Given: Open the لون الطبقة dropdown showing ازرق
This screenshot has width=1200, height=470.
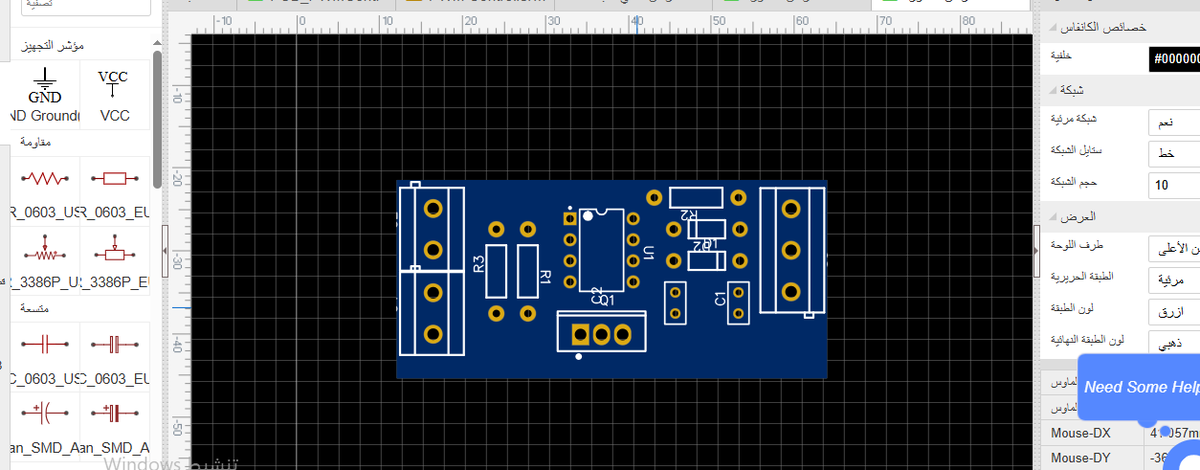Looking at the screenshot, I should coord(1174,312).
